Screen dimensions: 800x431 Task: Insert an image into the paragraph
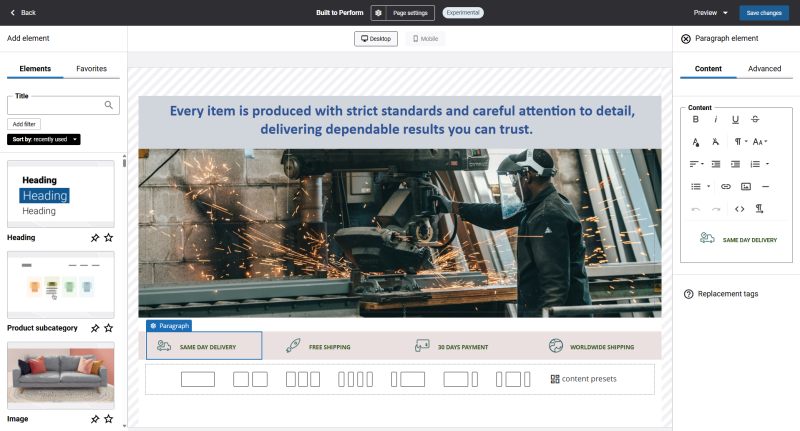[x=745, y=187]
